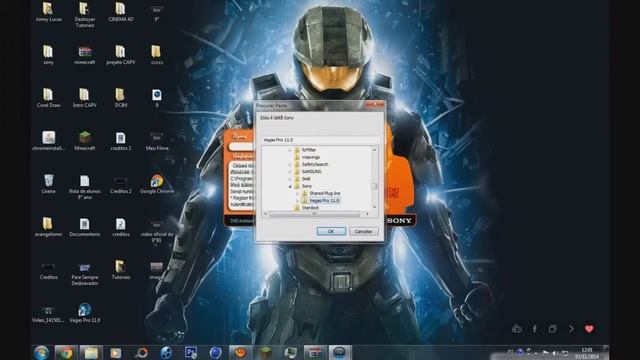The height and width of the screenshot is (360, 640).
Task: Select the Vegas Pro 11.0 folder in tree
Action: 324,201
